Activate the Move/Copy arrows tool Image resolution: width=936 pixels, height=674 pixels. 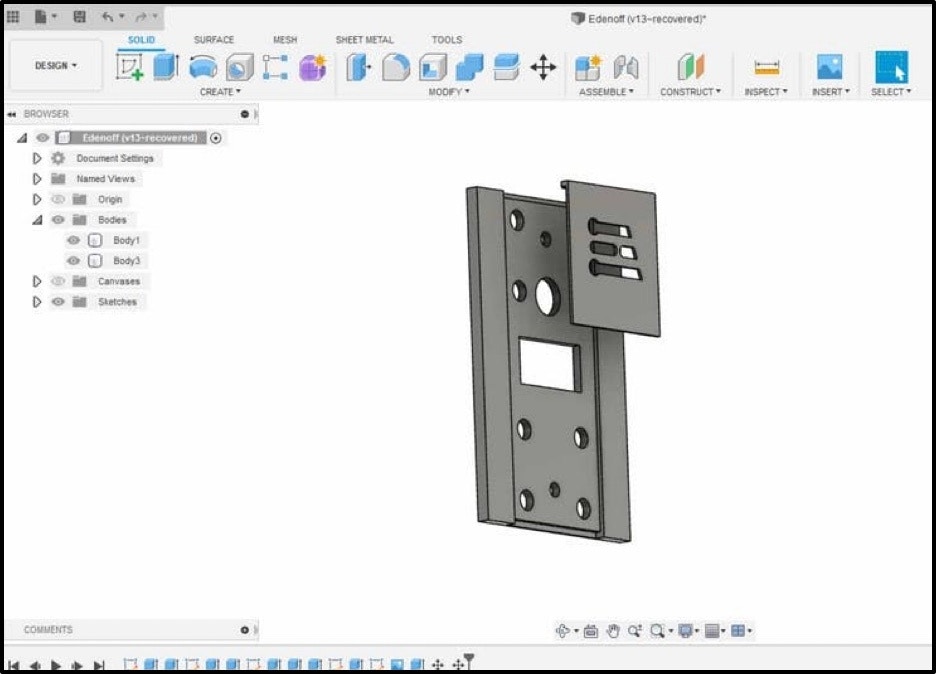click(x=543, y=67)
